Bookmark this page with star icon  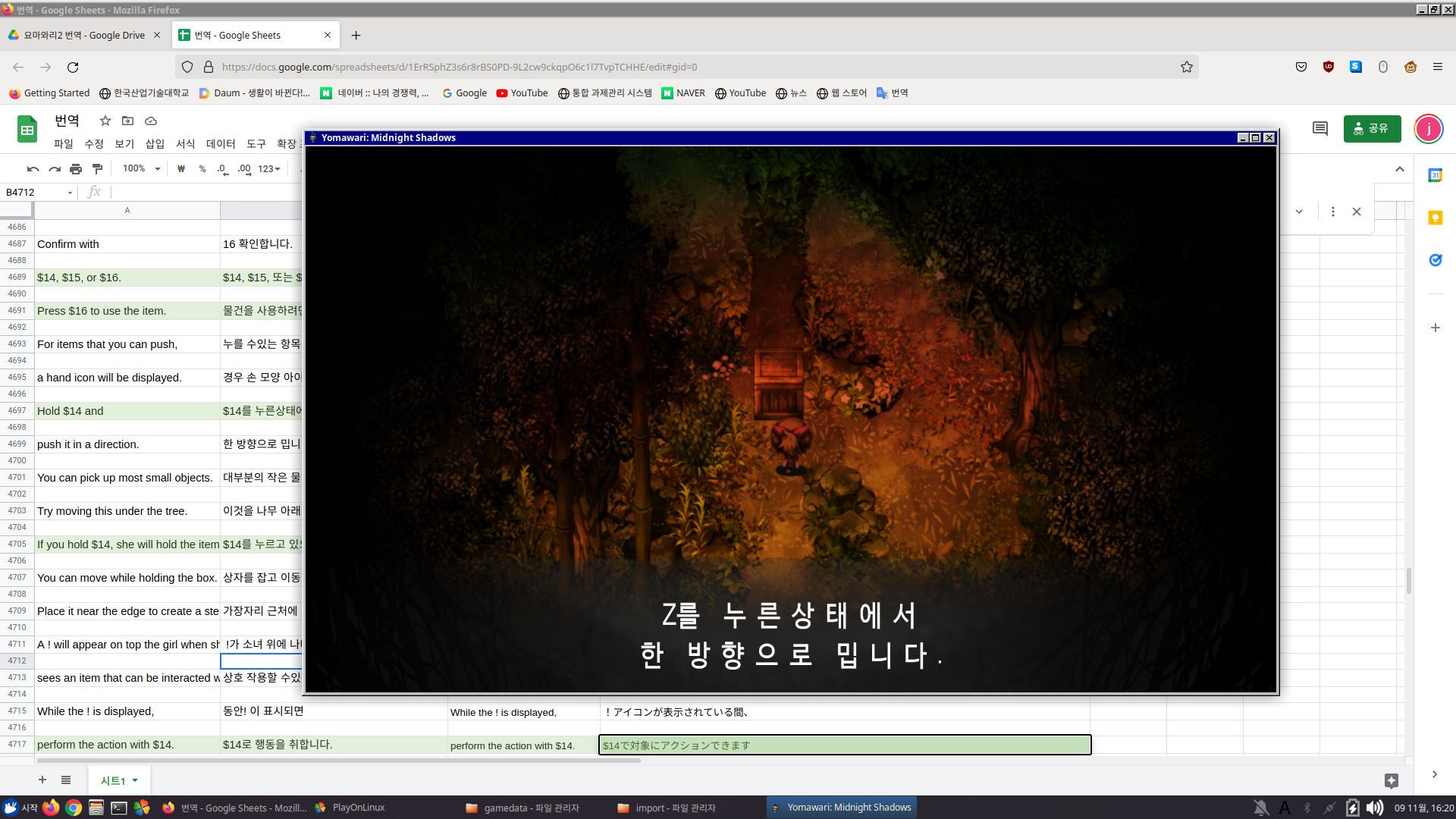[1186, 67]
